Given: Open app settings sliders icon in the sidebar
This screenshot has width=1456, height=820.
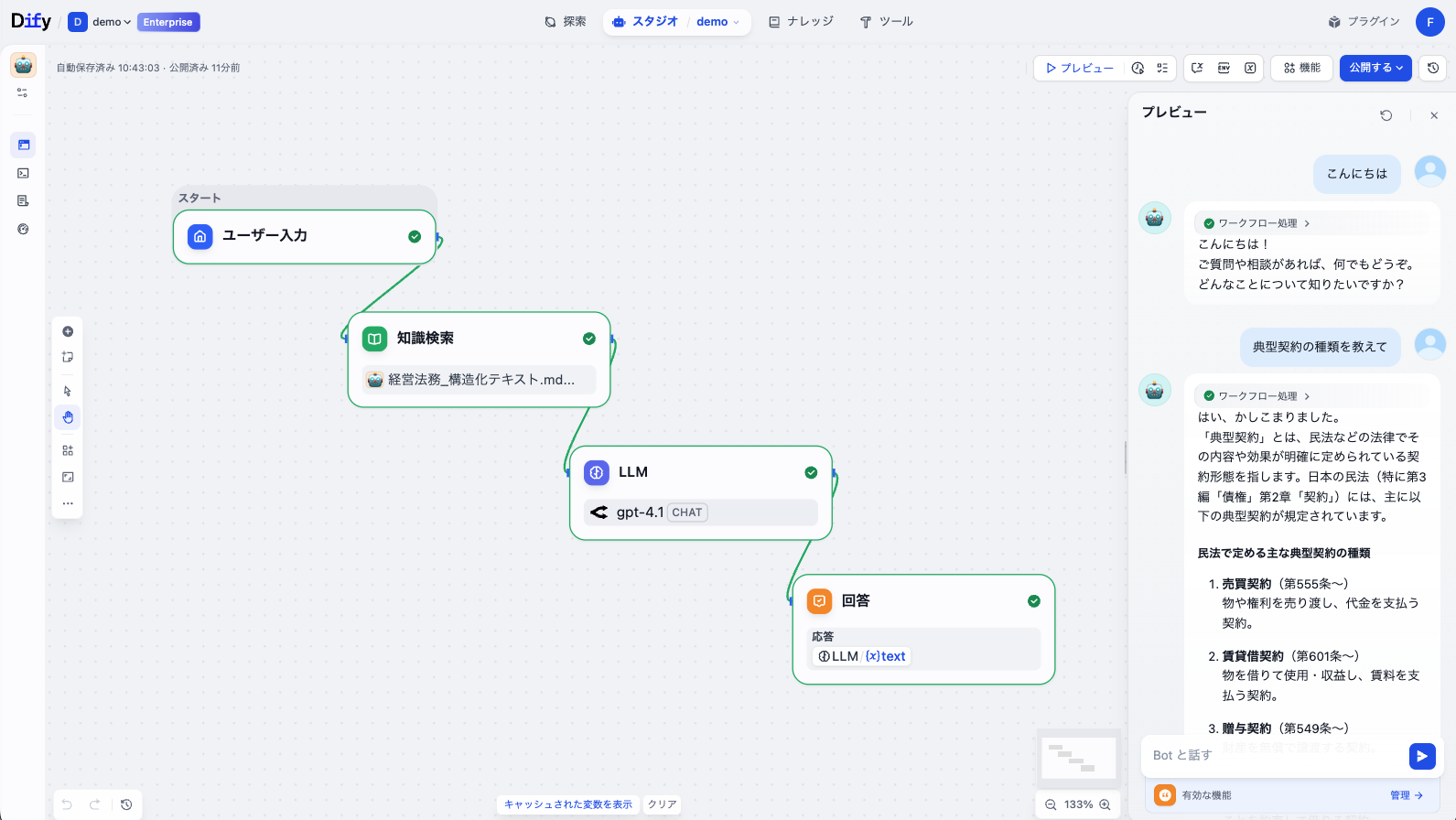Looking at the screenshot, I should click(x=23, y=92).
